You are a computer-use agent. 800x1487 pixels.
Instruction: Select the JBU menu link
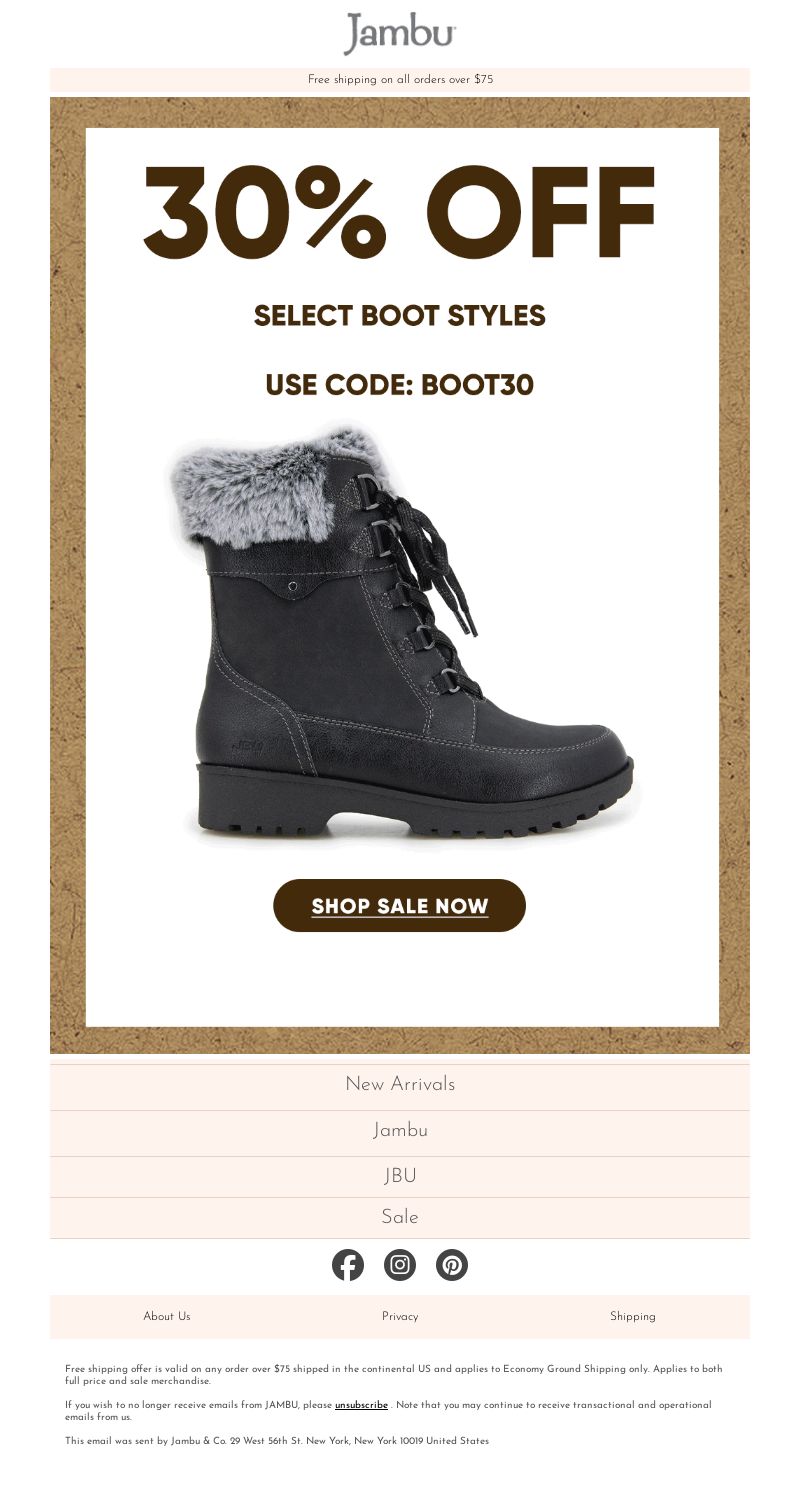tap(400, 1177)
